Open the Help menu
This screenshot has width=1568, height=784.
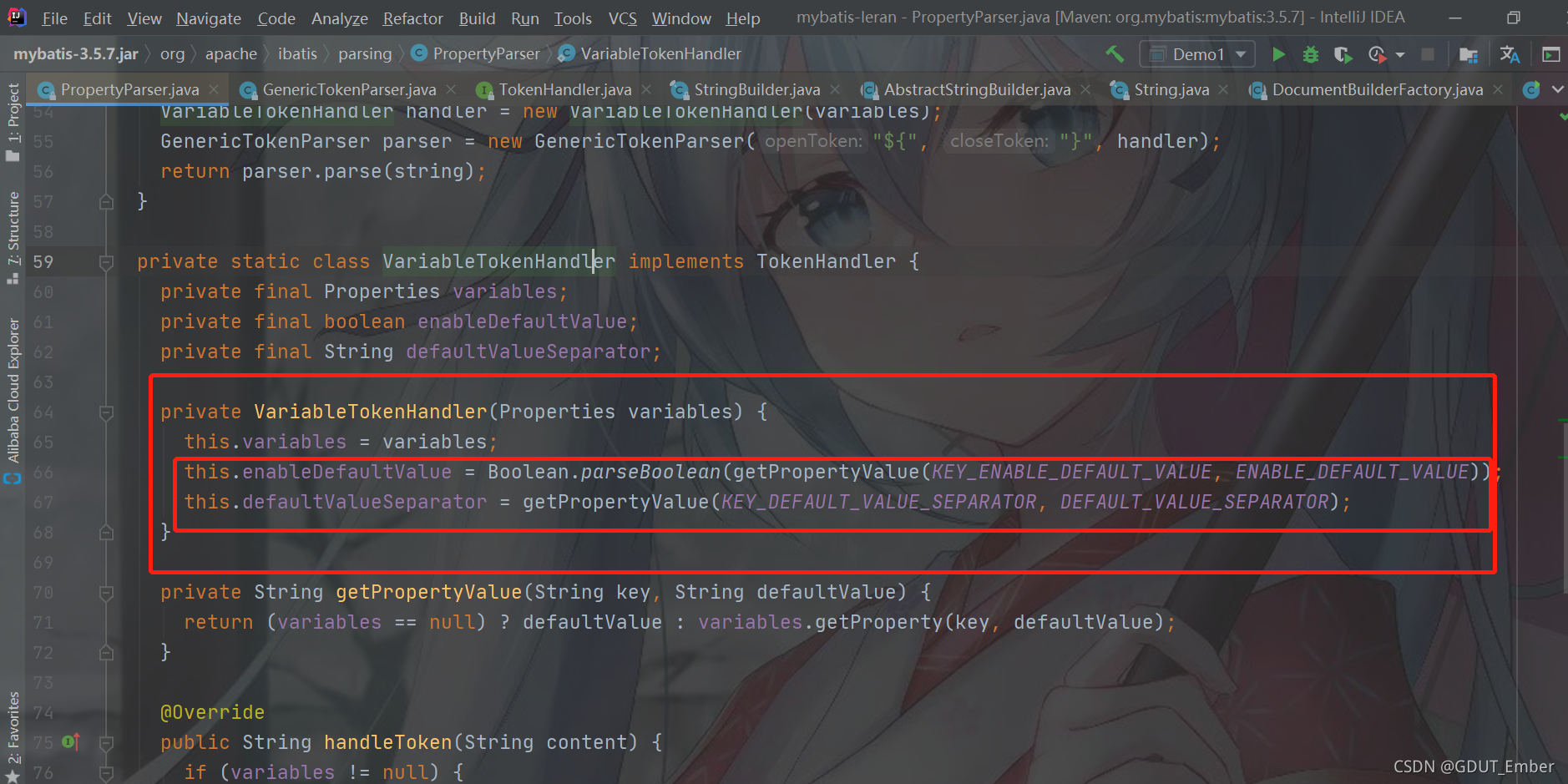click(x=742, y=18)
